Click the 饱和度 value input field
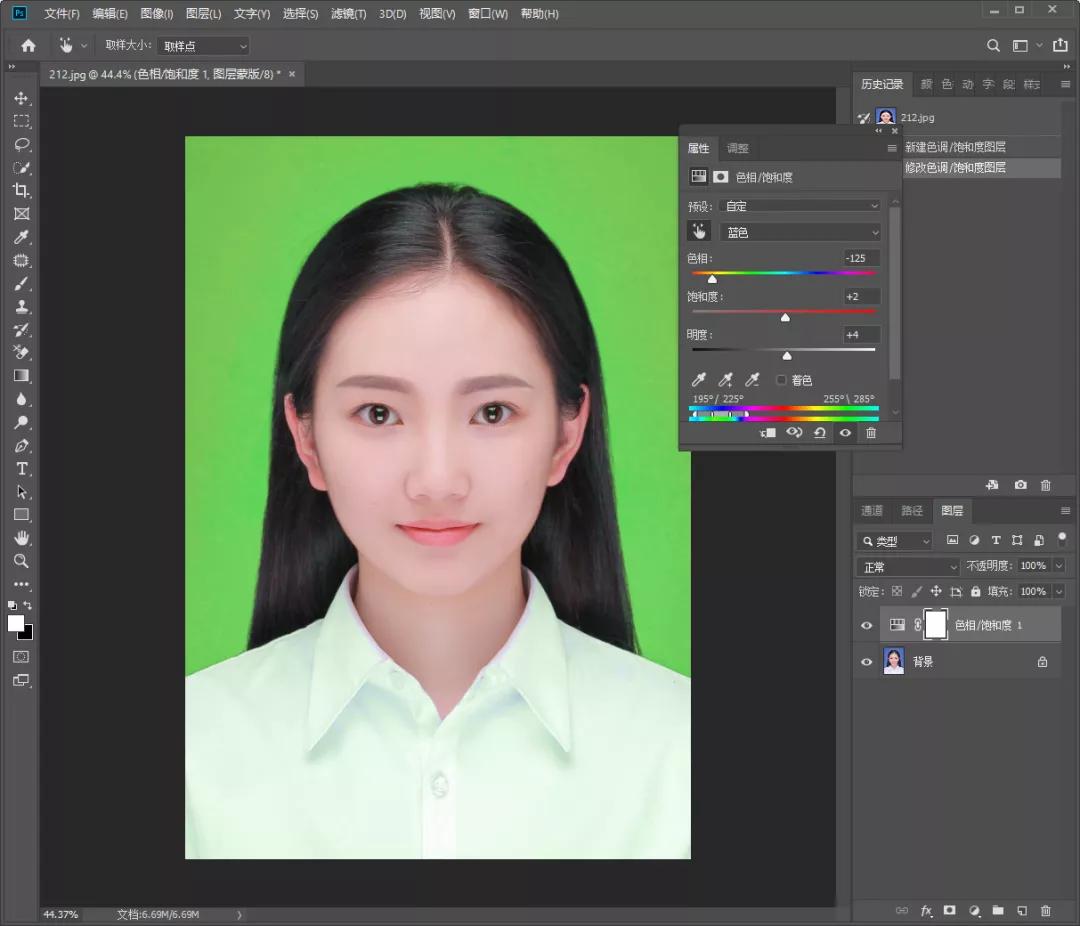The height and width of the screenshot is (926, 1080). point(861,297)
